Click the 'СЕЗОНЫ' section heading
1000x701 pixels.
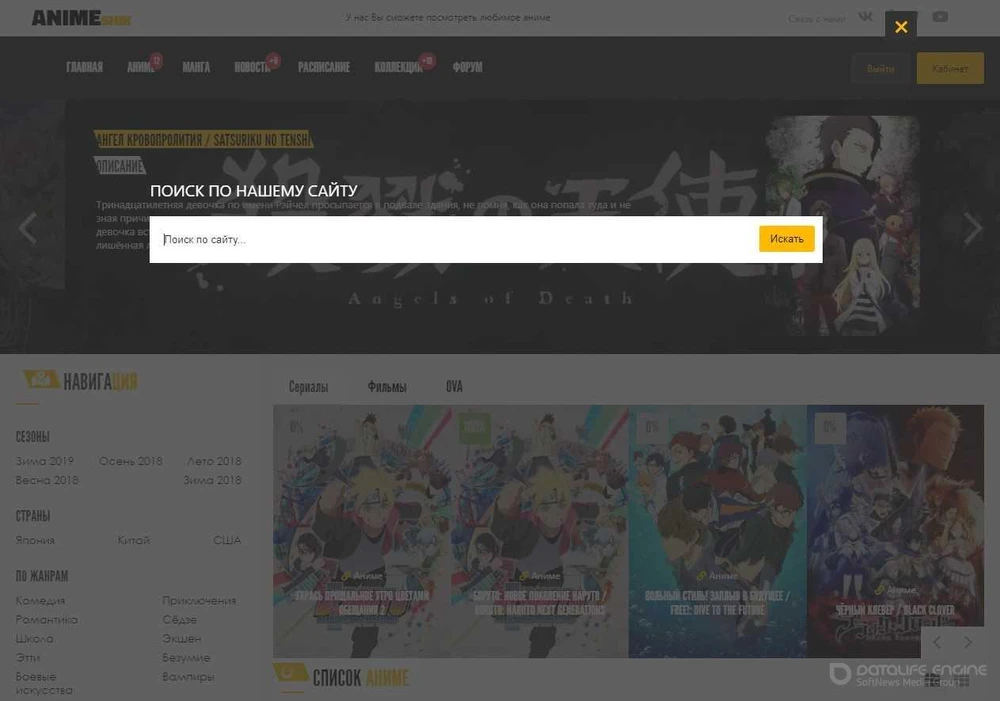[33, 437]
